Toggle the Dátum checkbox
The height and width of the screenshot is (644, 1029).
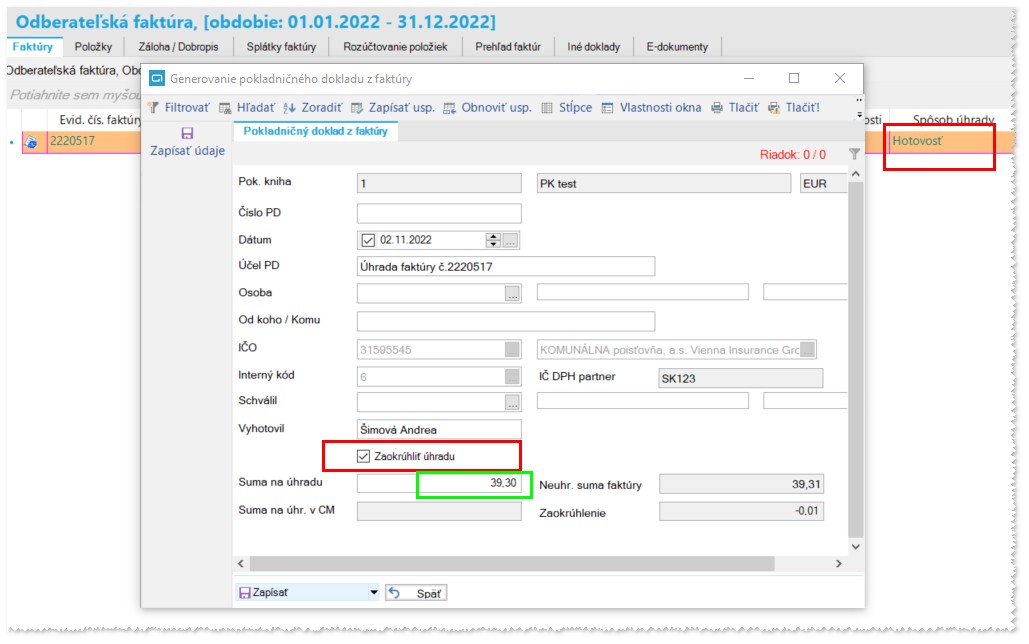(368, 240)
